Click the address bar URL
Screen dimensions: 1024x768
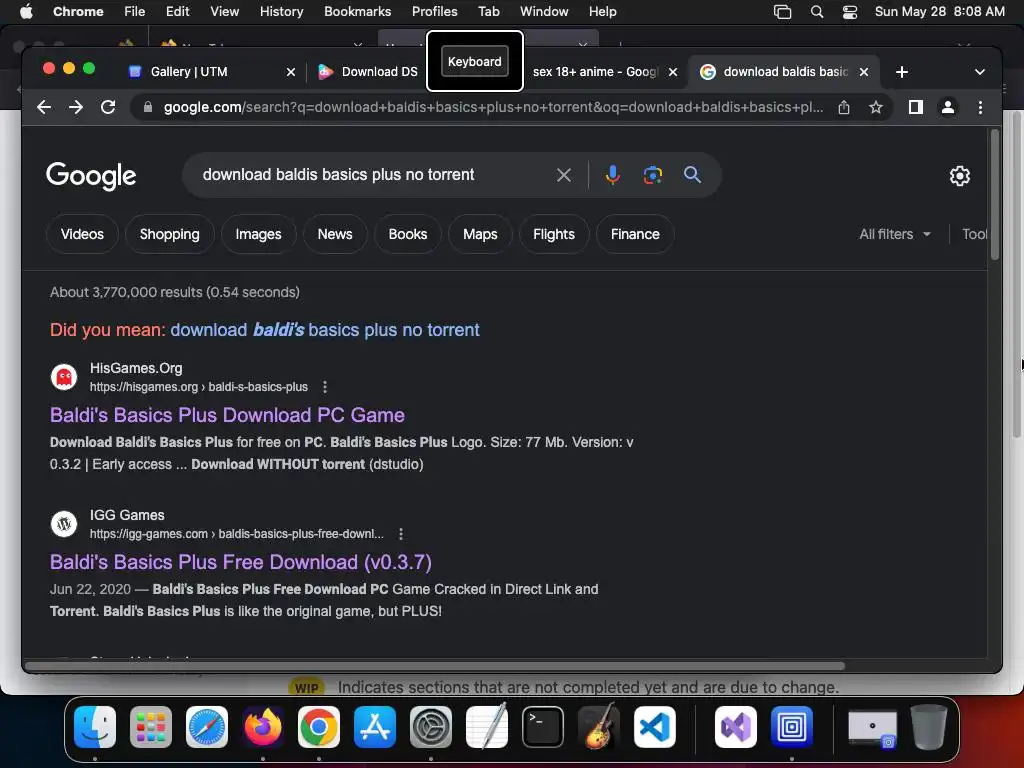pyautogui.click(x=493, y=107)
